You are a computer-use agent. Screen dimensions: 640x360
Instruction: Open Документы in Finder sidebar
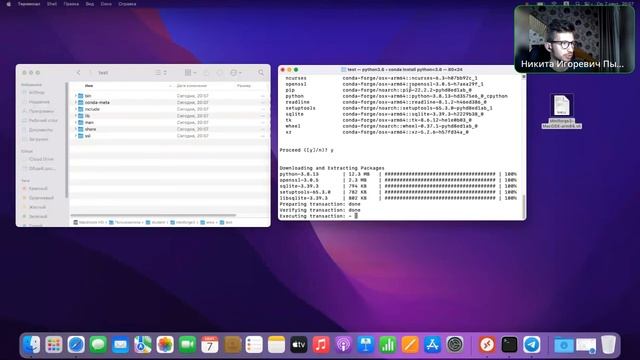(x=40, y=130)
